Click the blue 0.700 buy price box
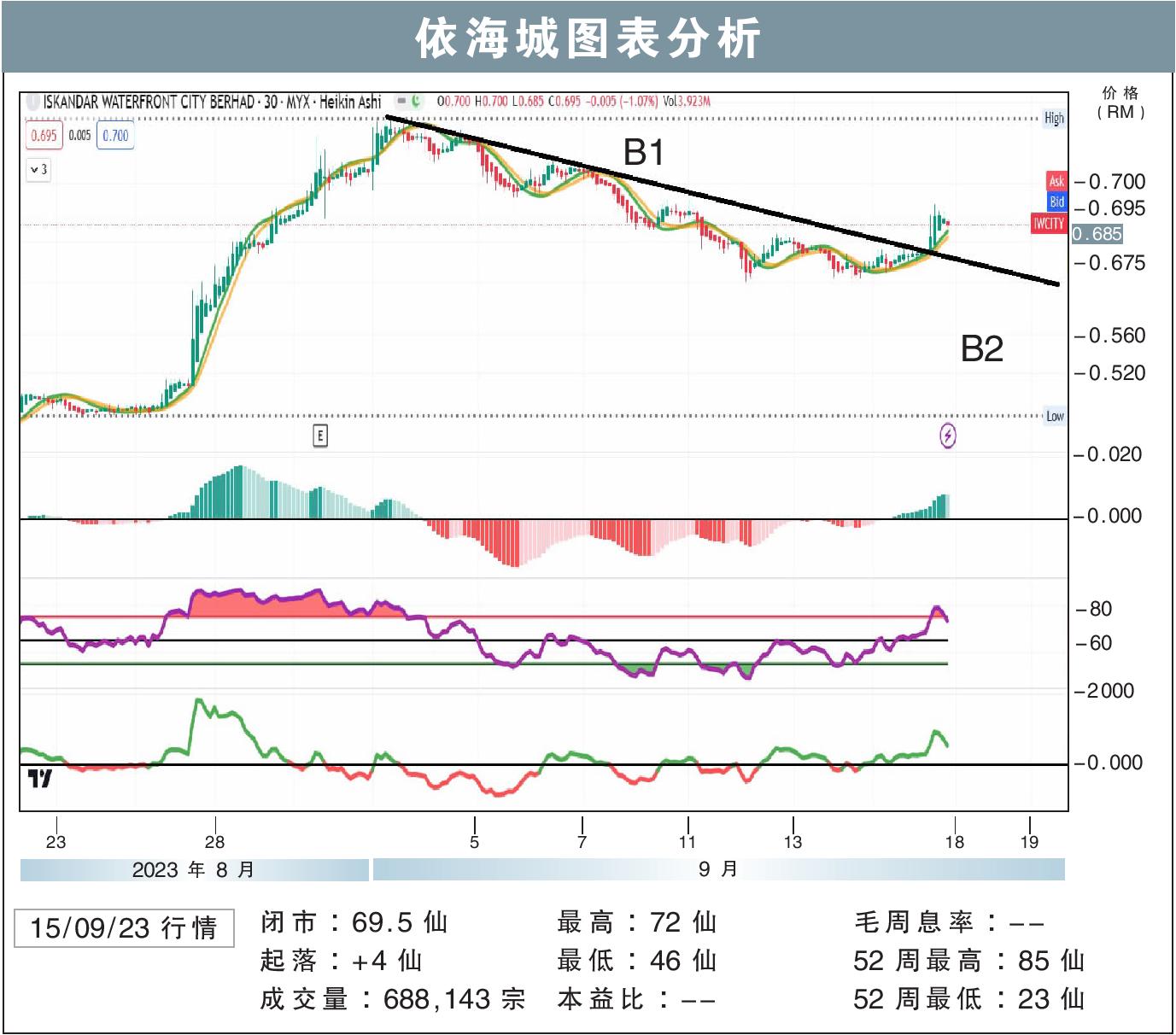This screenshot has width=1176, height=1035. (115, 135)
